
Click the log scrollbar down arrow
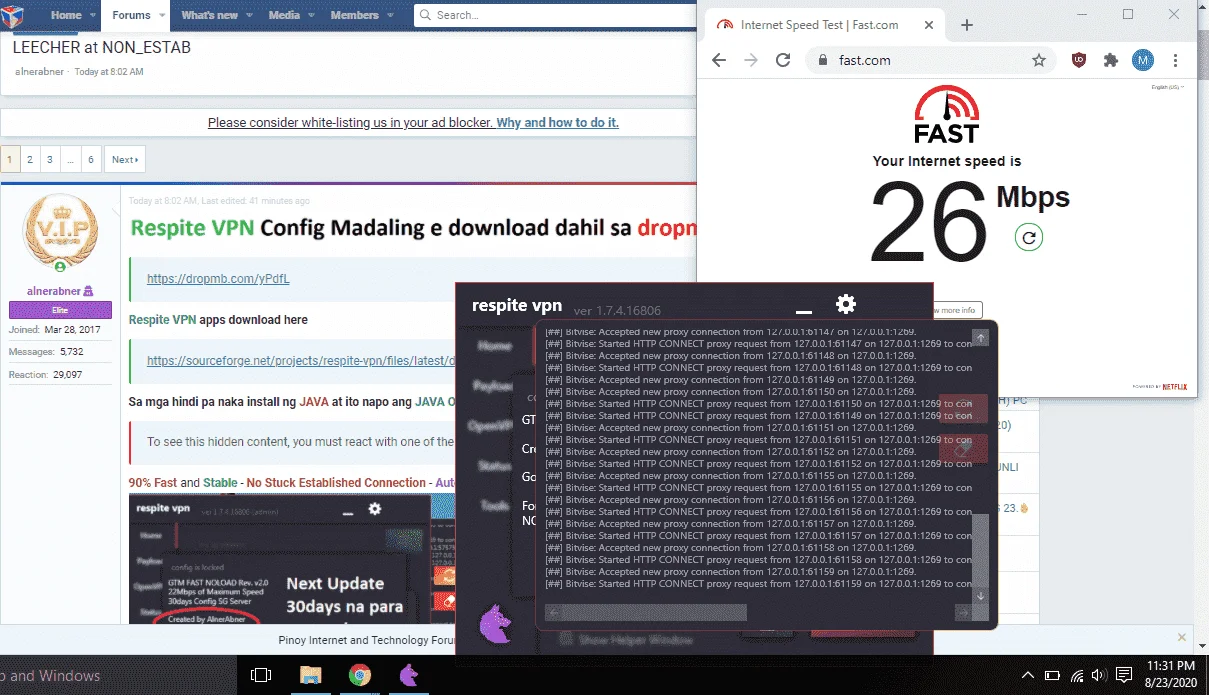pos(980,596)
